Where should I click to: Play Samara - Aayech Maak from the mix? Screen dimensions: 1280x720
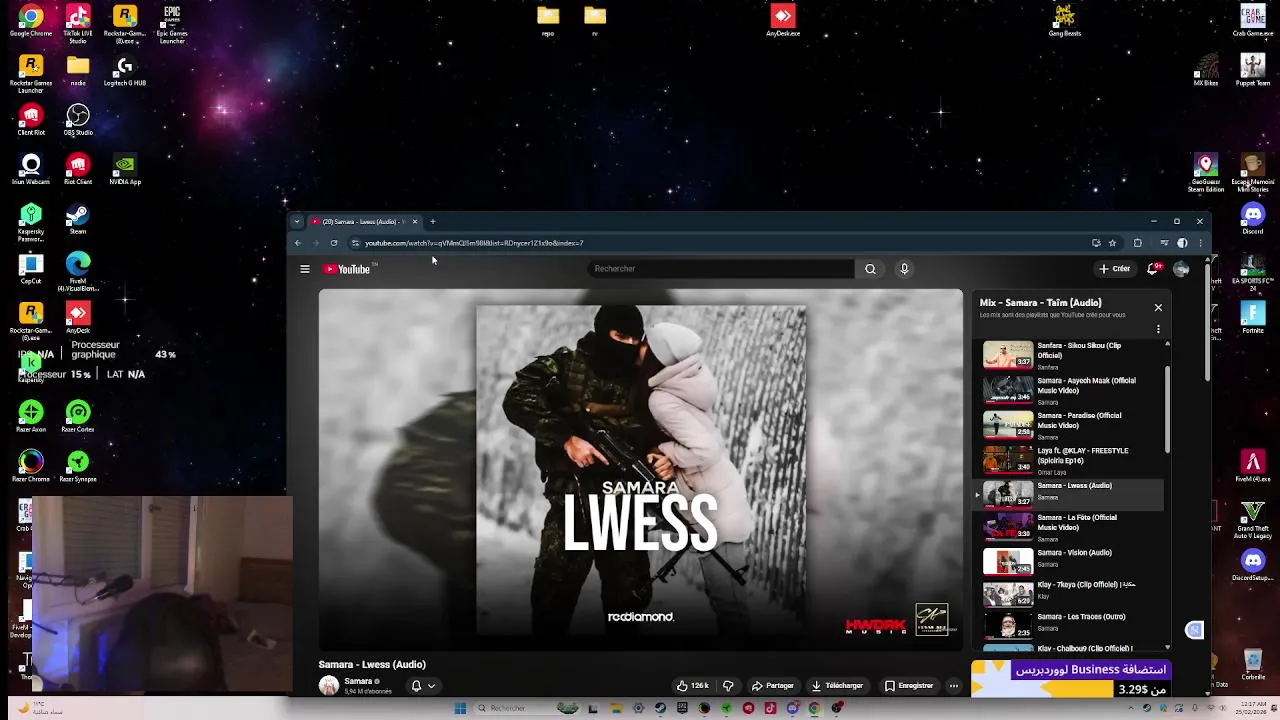(1068, 391)
